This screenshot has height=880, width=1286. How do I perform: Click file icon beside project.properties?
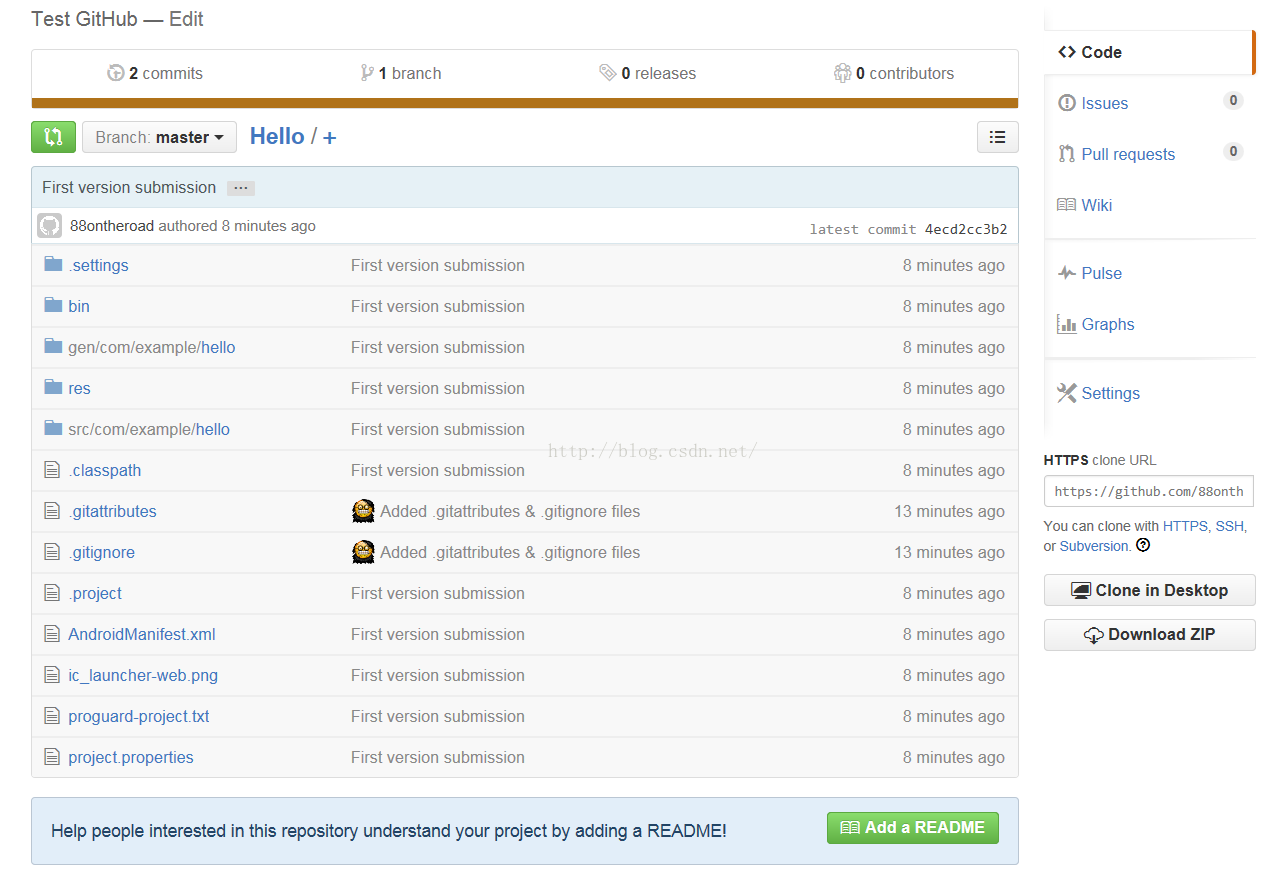coord(53,757)
